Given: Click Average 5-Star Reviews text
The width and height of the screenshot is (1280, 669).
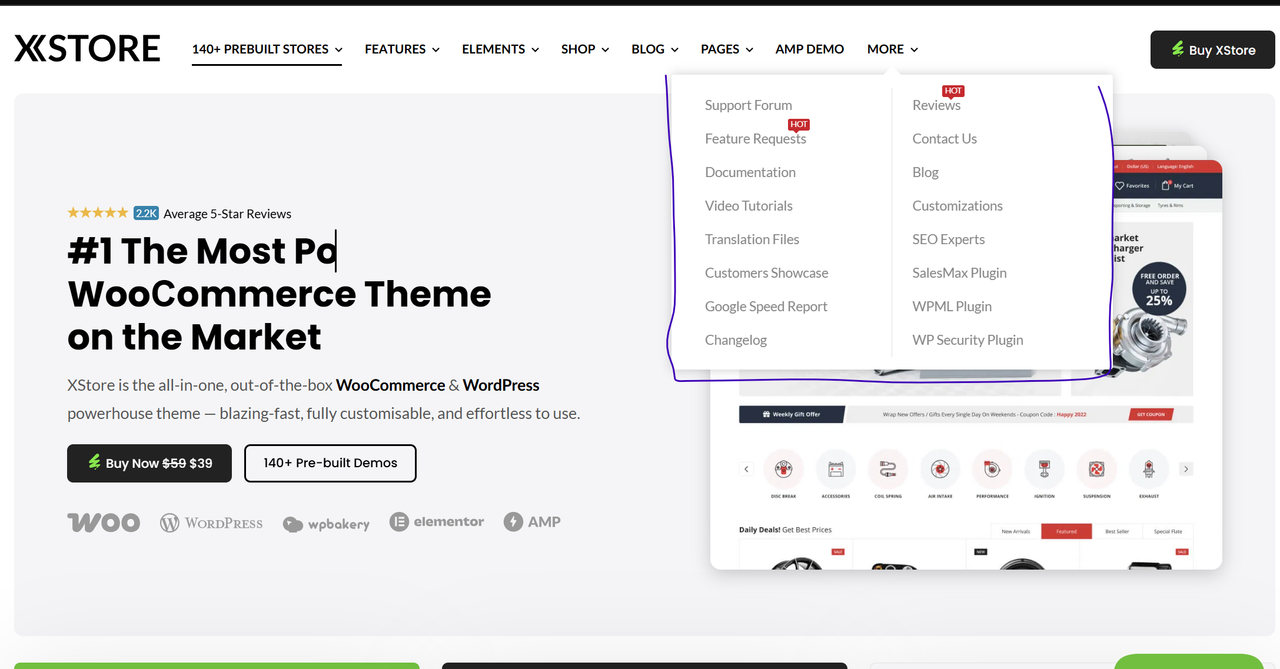Looking at the screenshot, I should coord(227,213).
